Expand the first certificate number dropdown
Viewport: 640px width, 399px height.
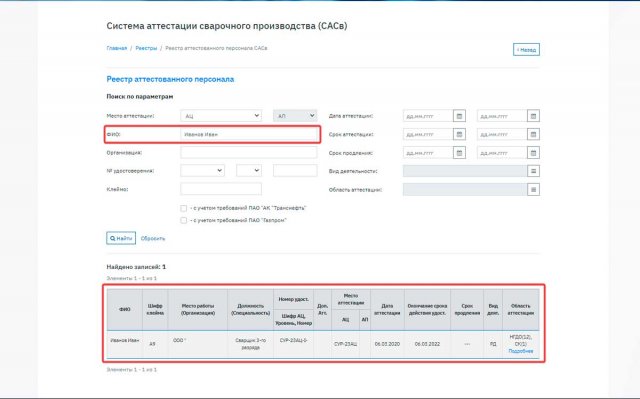tap(202, 171)
